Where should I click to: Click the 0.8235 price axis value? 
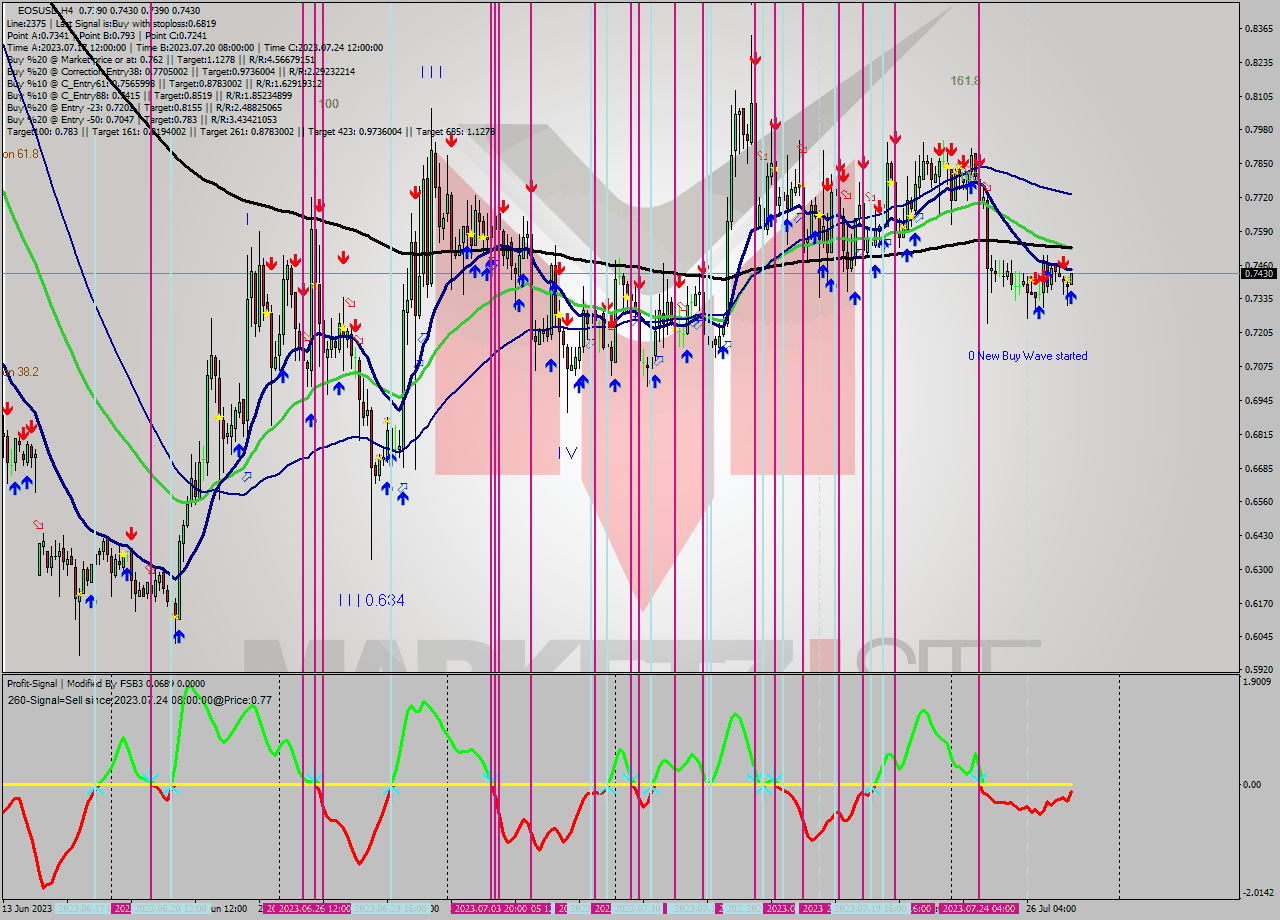[1258, 63]
